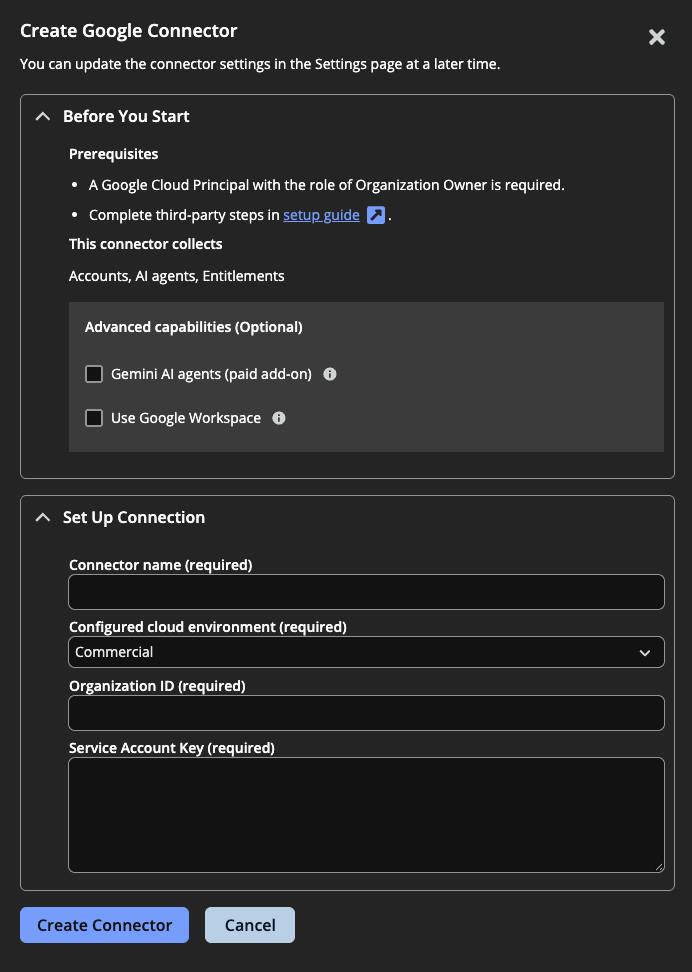Enable Gemini AI agents paid add-on checkbox
This screenshot has width=692, height=972.
(94, 374)
